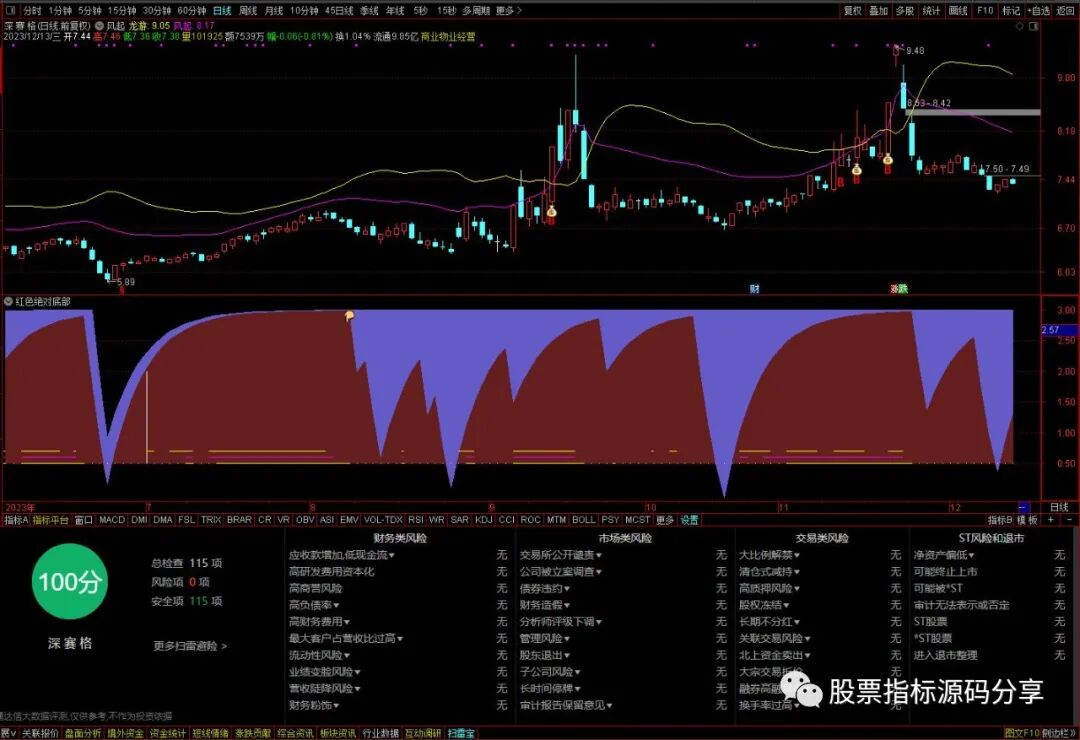Expand 净资产偏低 dropdown

click(x=944, y=555)
